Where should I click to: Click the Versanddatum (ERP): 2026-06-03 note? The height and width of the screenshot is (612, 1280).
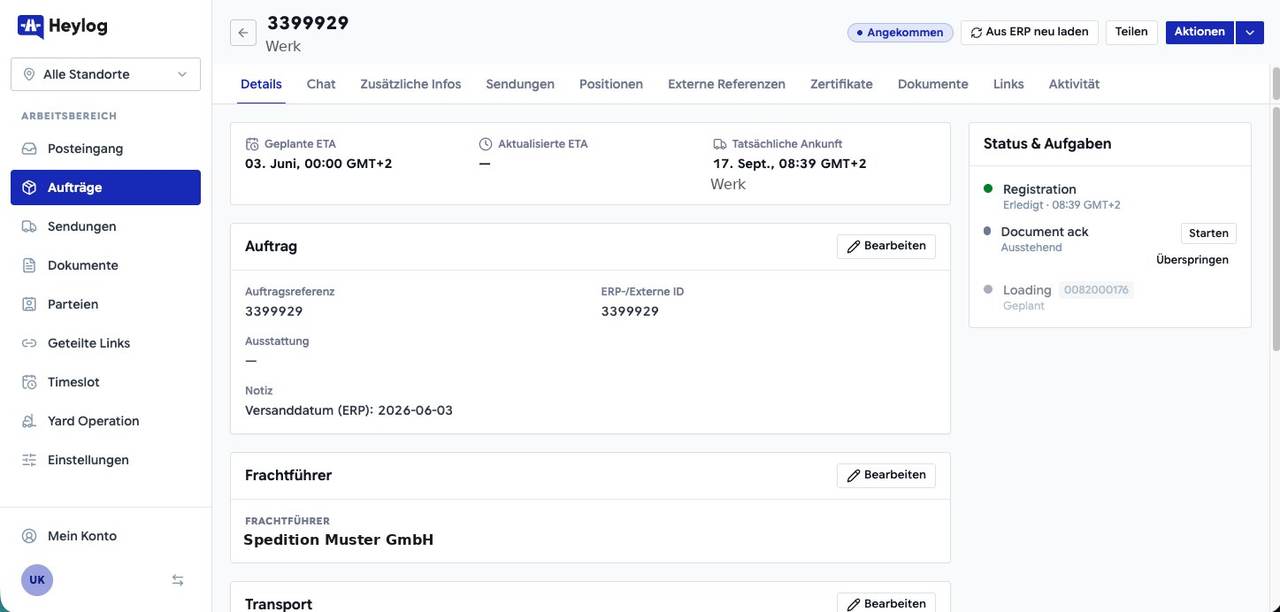pos(349,410)
